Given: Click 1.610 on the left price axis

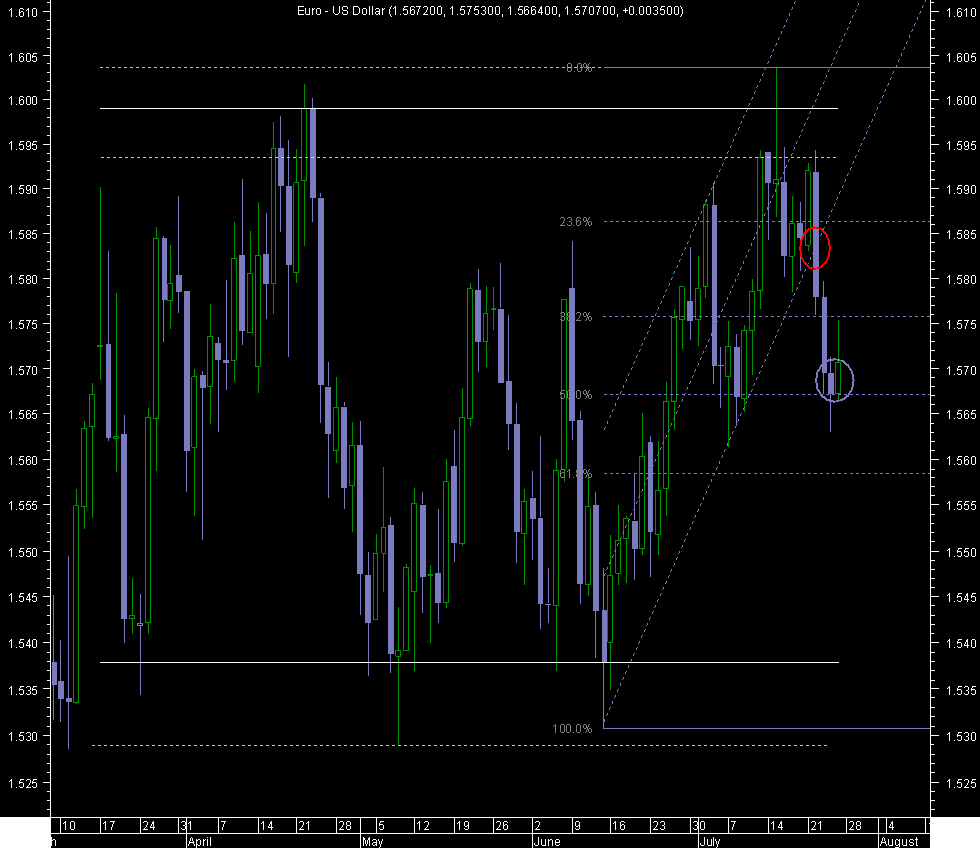Looking at the screenshot, I should click(x=22, y=12).
